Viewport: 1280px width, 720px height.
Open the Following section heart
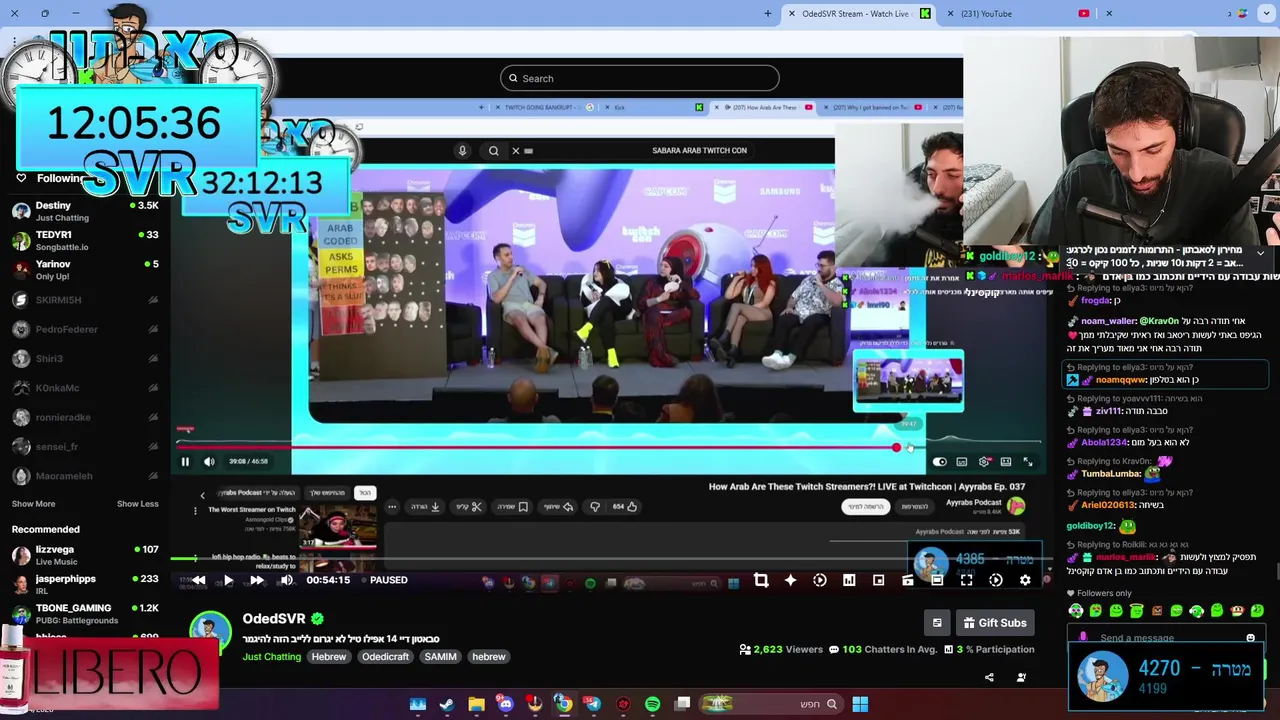coord(21,178)
